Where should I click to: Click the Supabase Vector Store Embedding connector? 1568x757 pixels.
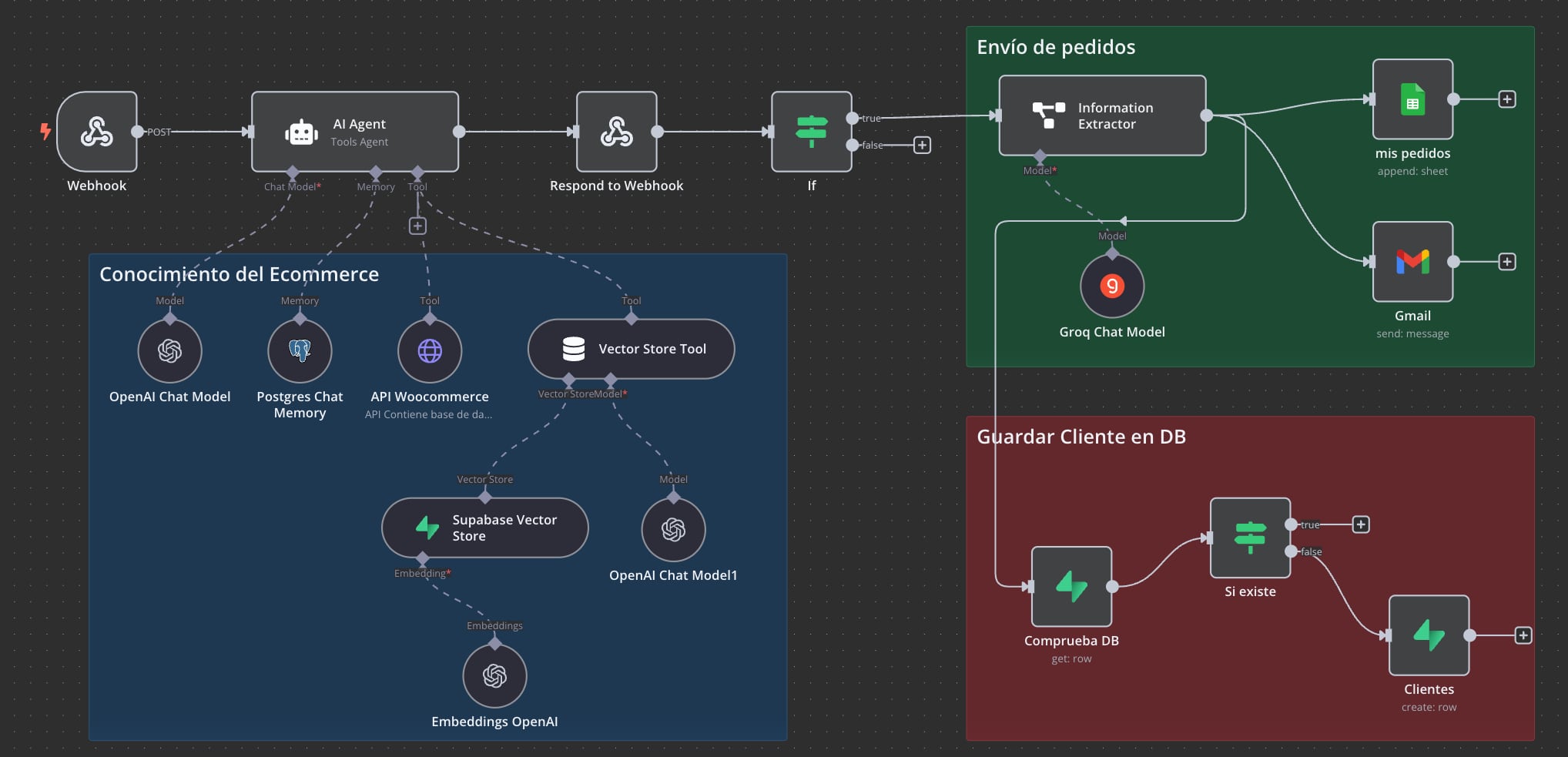422,558
